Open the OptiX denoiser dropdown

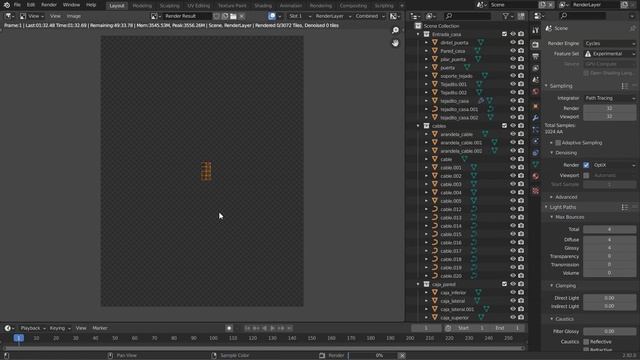coord(613,165)
